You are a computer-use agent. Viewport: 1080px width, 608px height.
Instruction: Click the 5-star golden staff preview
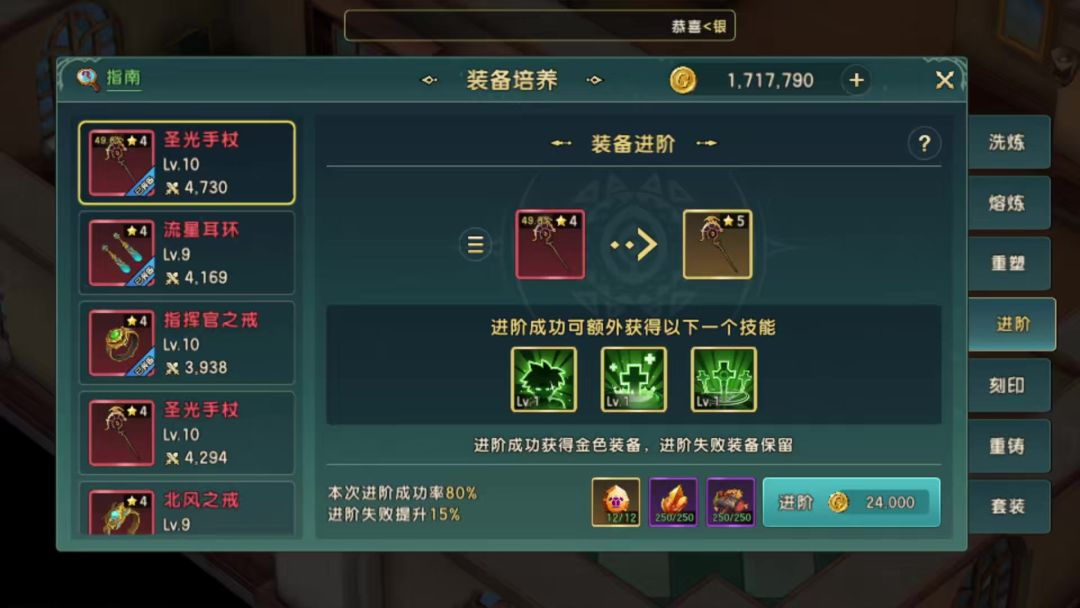[717, 244]
